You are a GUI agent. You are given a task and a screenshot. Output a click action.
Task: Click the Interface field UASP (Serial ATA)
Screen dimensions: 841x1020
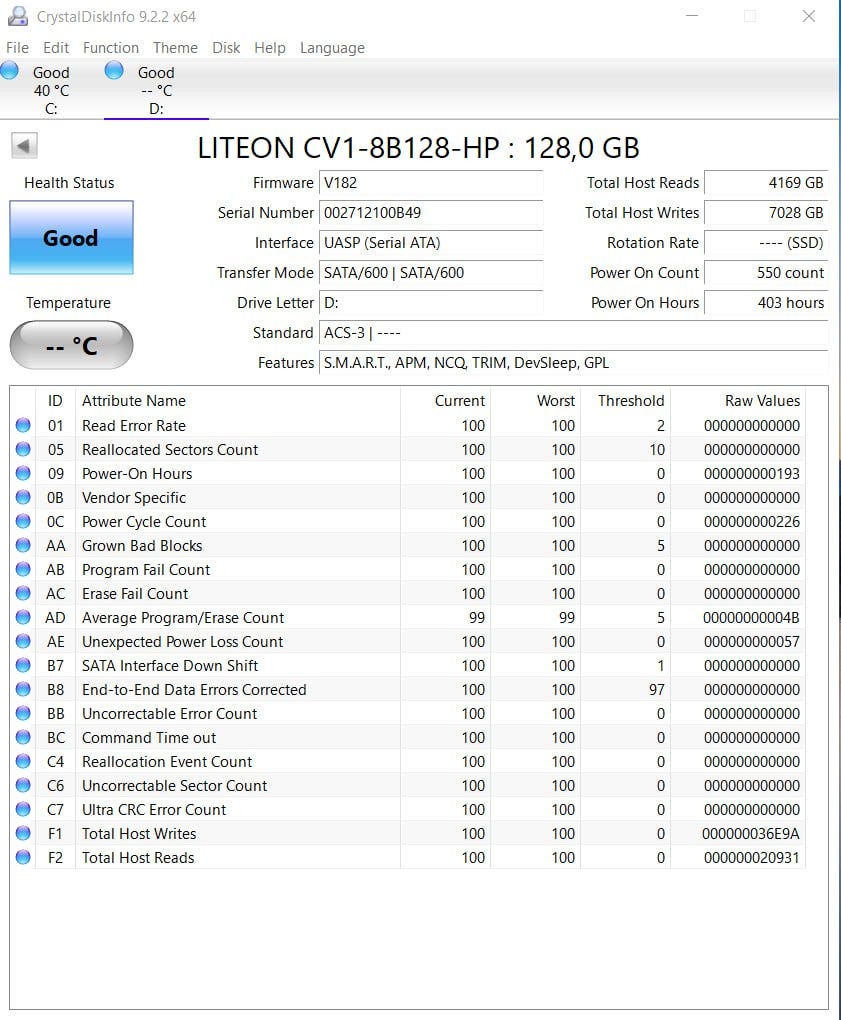431,243
